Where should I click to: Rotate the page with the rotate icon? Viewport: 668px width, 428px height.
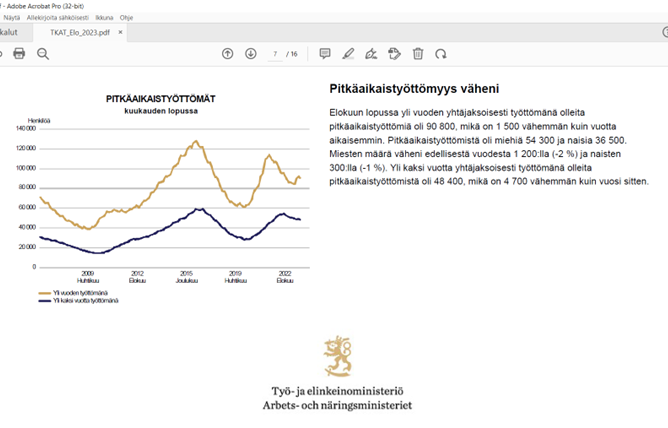[x=441, y=53]
